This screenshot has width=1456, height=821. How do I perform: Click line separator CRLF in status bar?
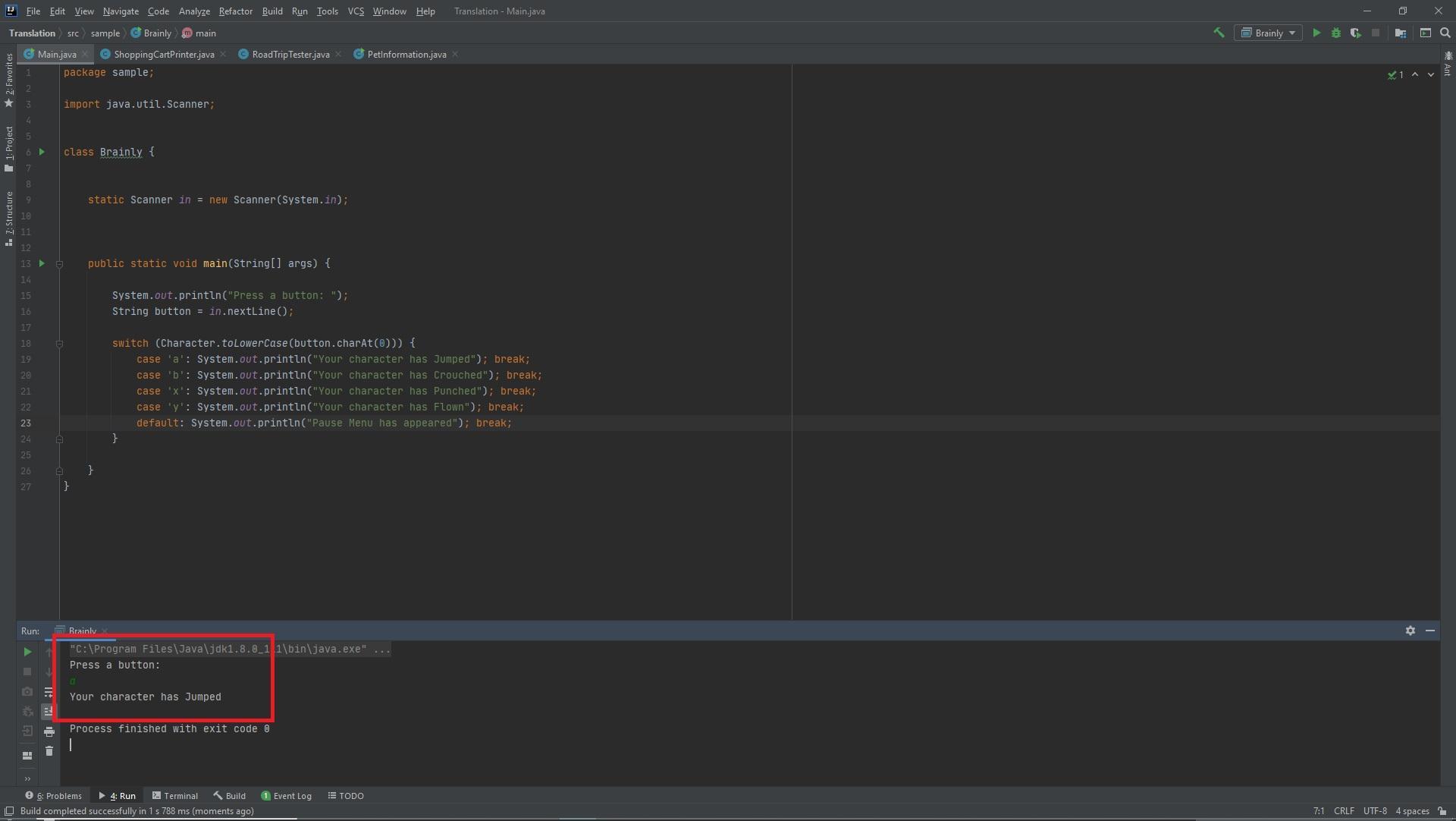click(1344, 811)
